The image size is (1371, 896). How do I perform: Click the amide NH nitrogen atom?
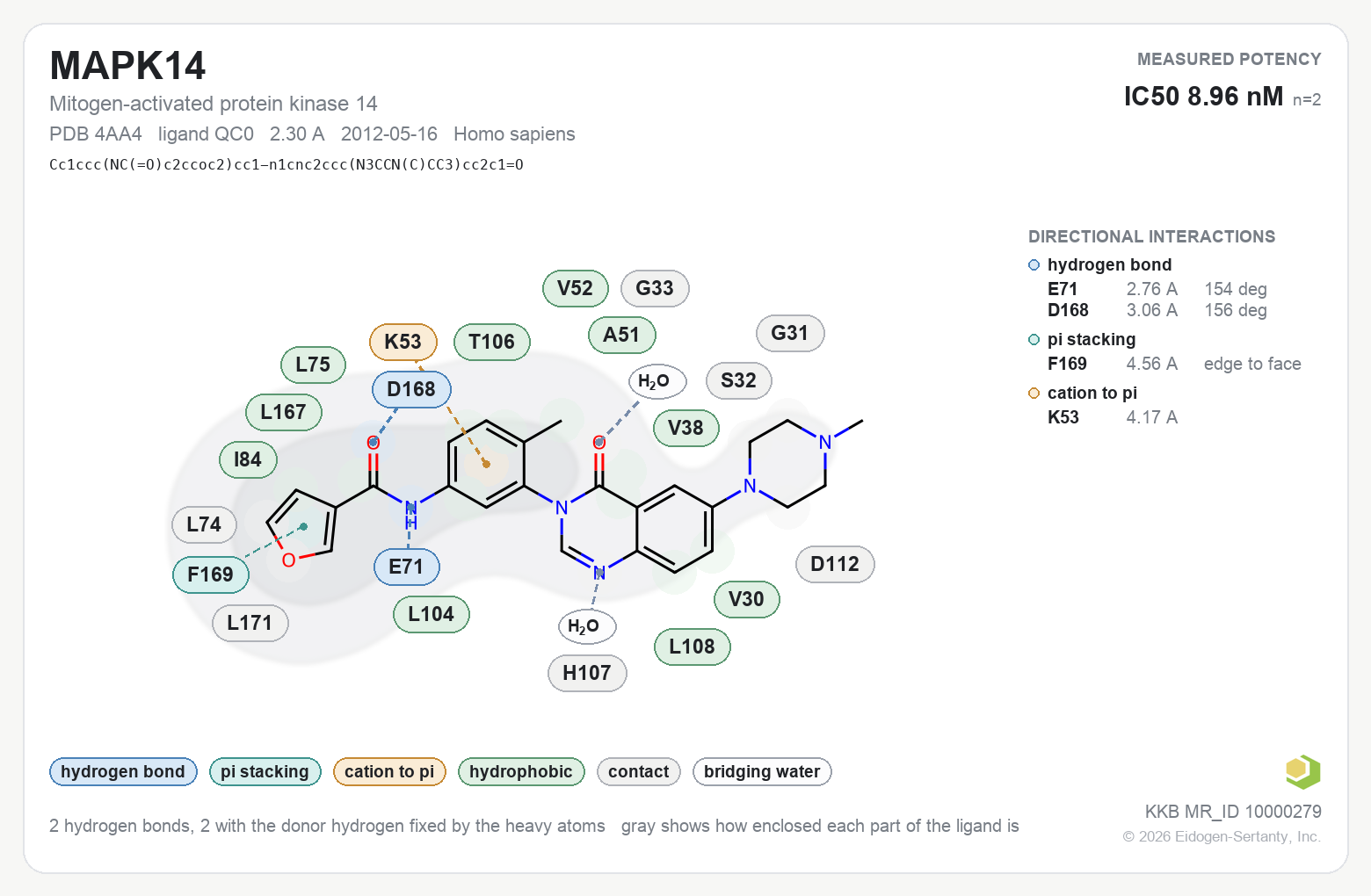pyautogui.click(x=410, y=509)
